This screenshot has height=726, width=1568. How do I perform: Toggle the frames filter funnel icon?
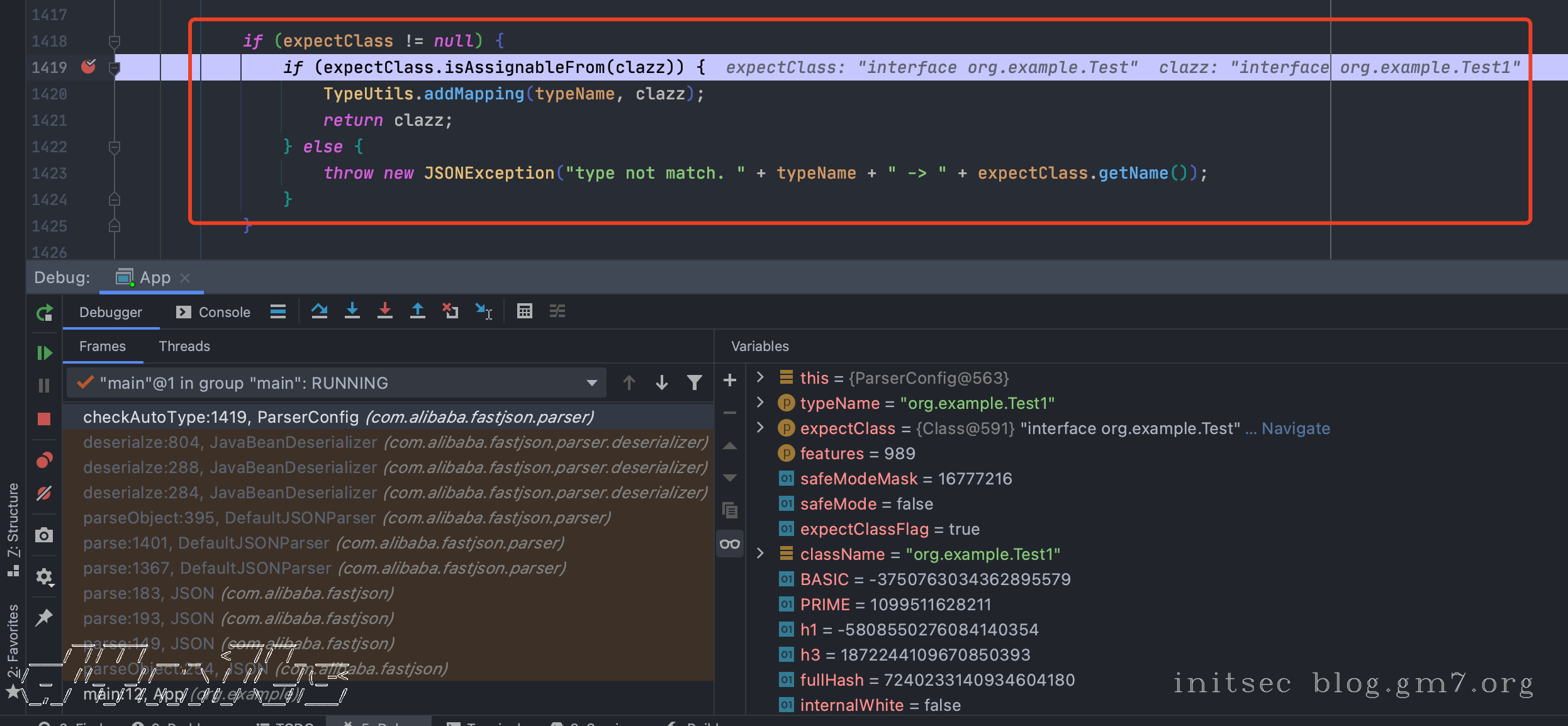click(694, 383)
